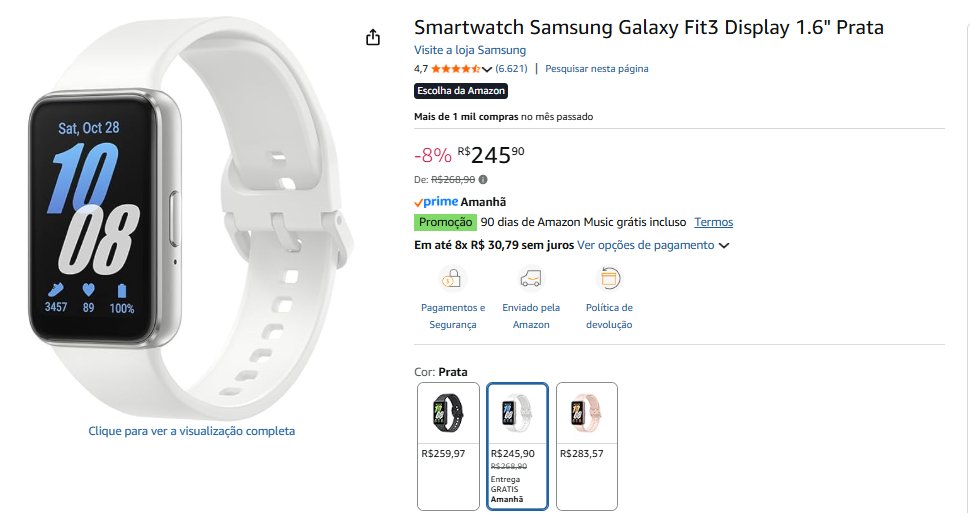Click Pesquisar nesta página link
Image resolution: width=970 pixels, height=513 pixels.
(x=597, y=69)
